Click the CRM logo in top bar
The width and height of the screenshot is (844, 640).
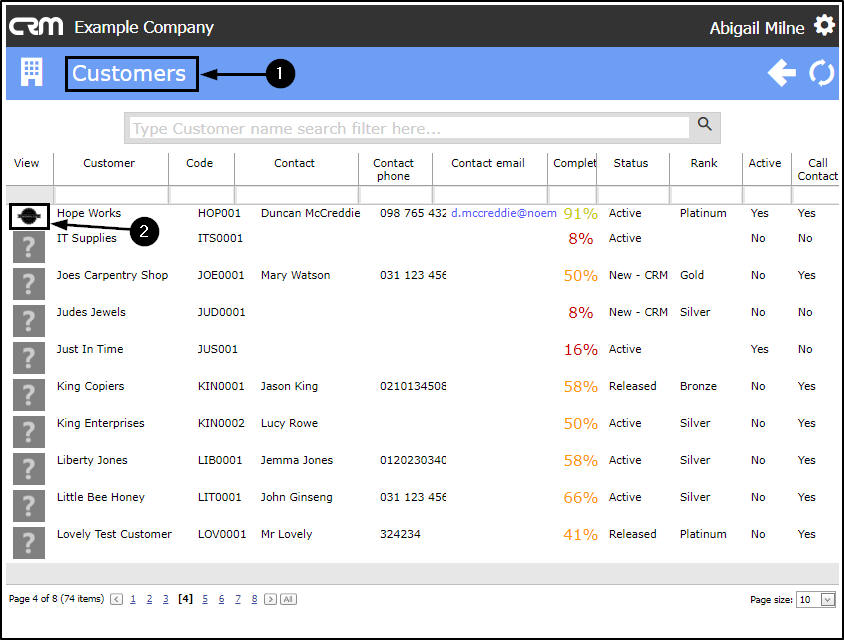36,26
